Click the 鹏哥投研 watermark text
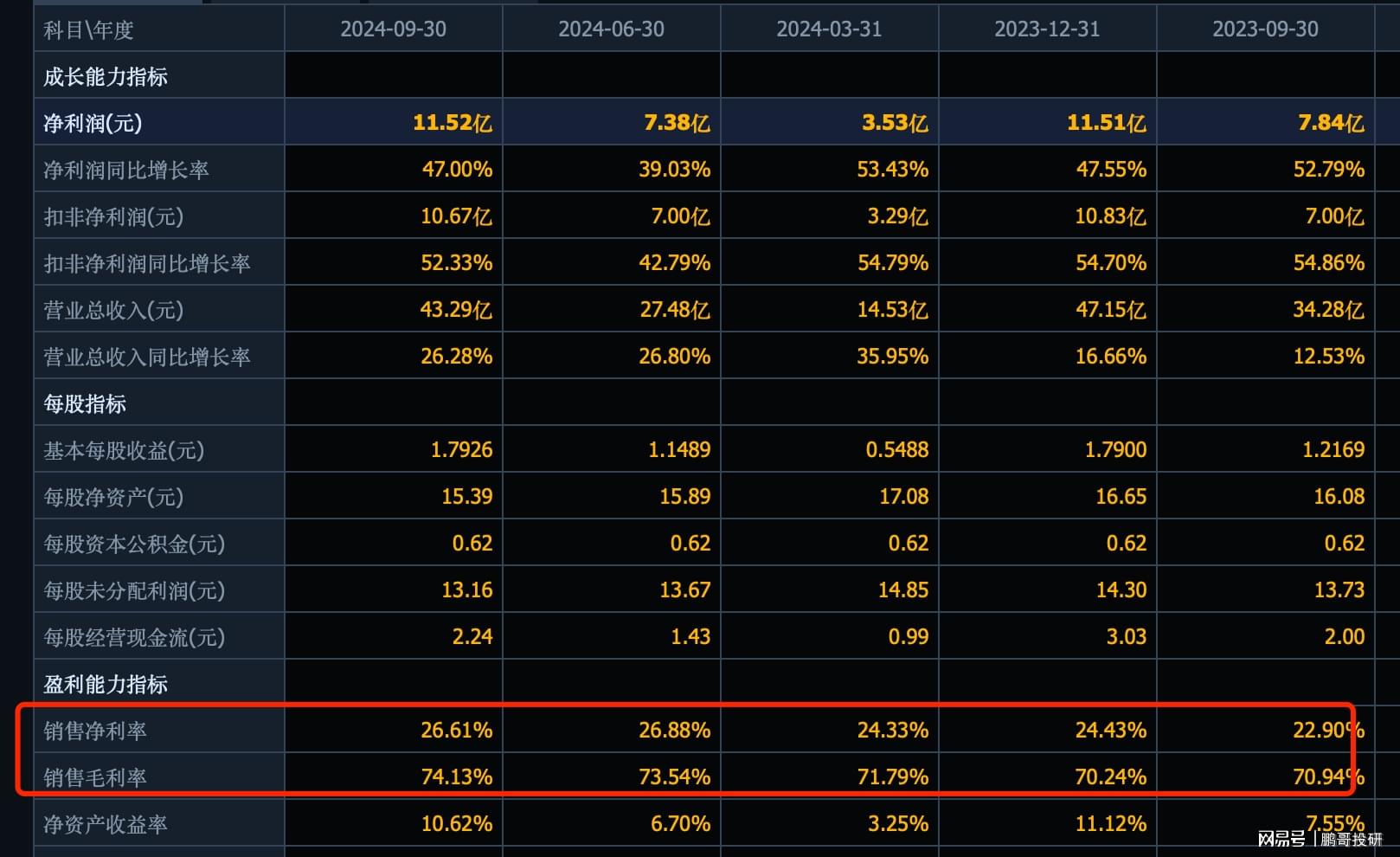1400x857 pixels. point(1352,839)
